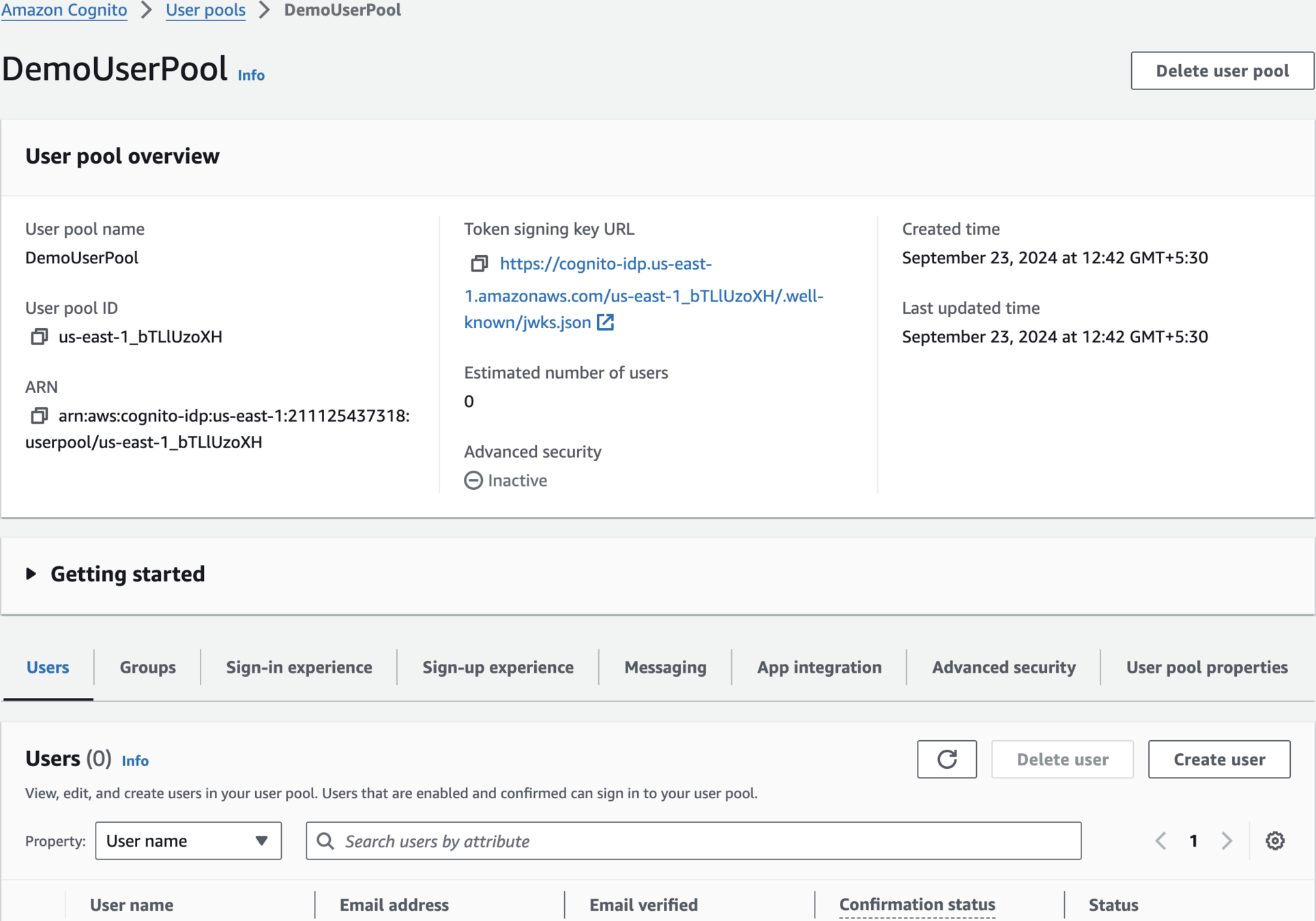Copy the User pool ID
This screenshot has width=1316, height=921.
pyautogui.click(x=39, y=336)
